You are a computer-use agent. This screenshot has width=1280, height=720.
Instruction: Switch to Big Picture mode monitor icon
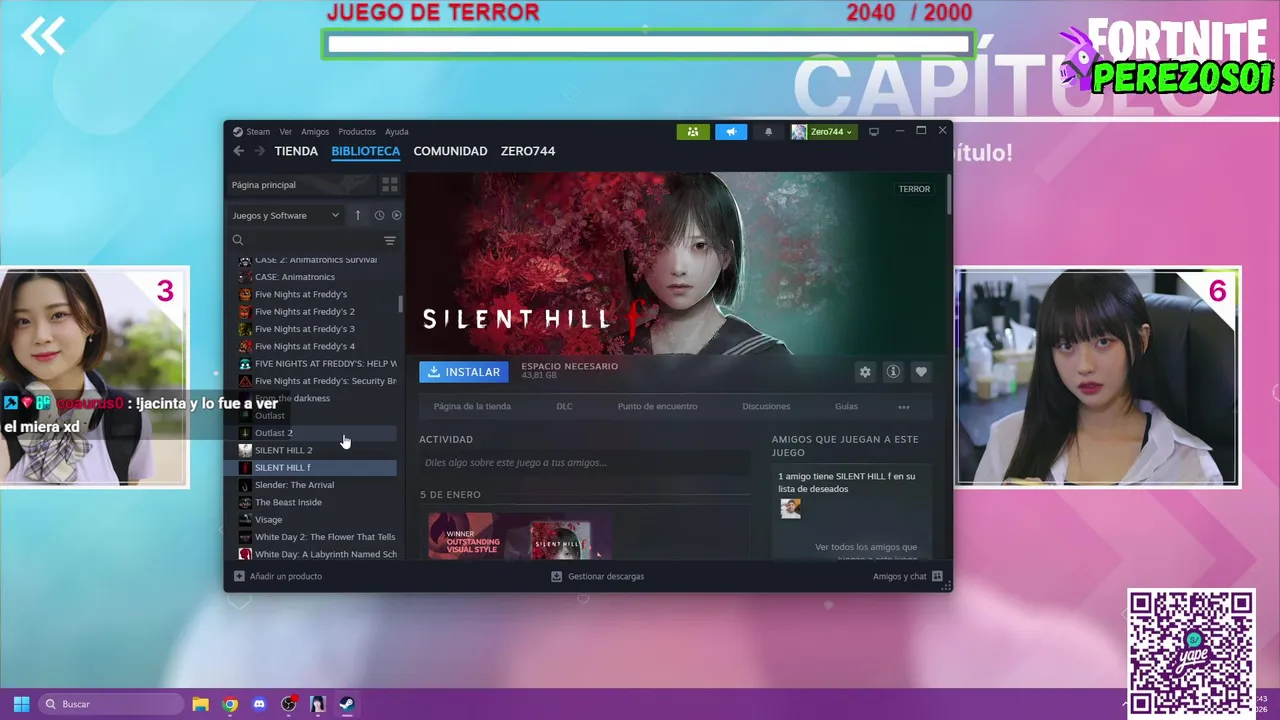[x=873, y=132]
